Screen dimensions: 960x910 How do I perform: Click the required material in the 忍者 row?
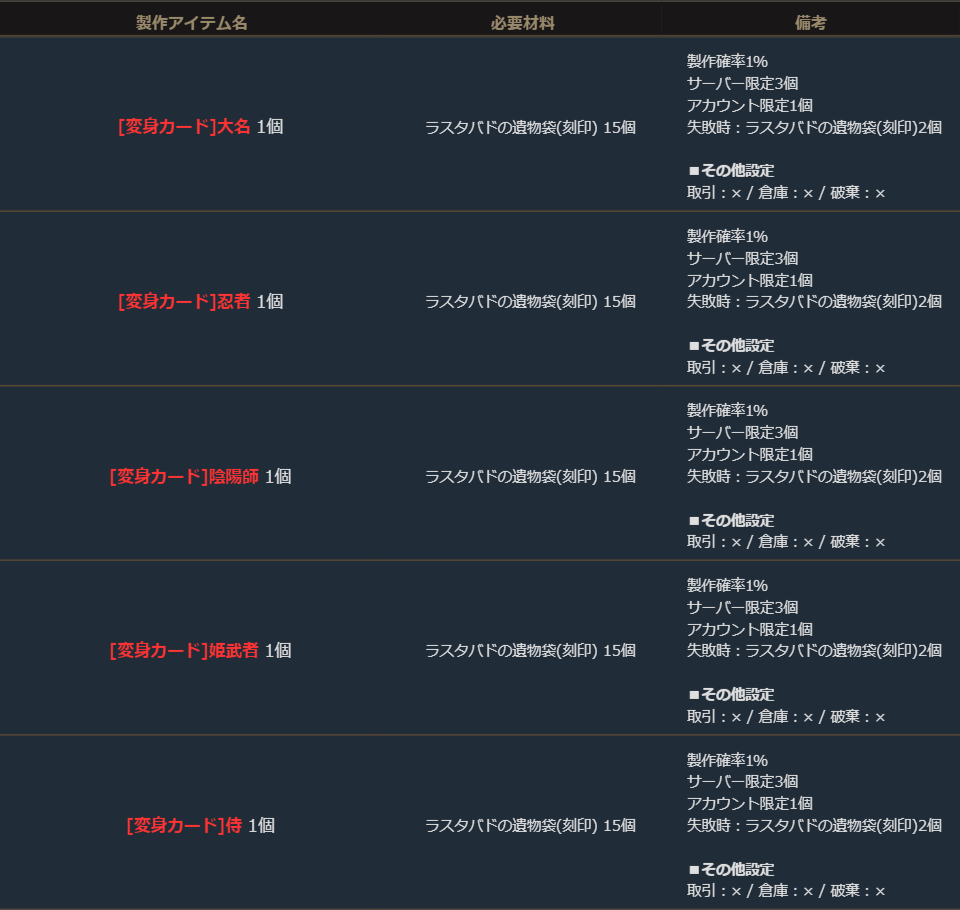pyautogui.click(x=530, y=301)
